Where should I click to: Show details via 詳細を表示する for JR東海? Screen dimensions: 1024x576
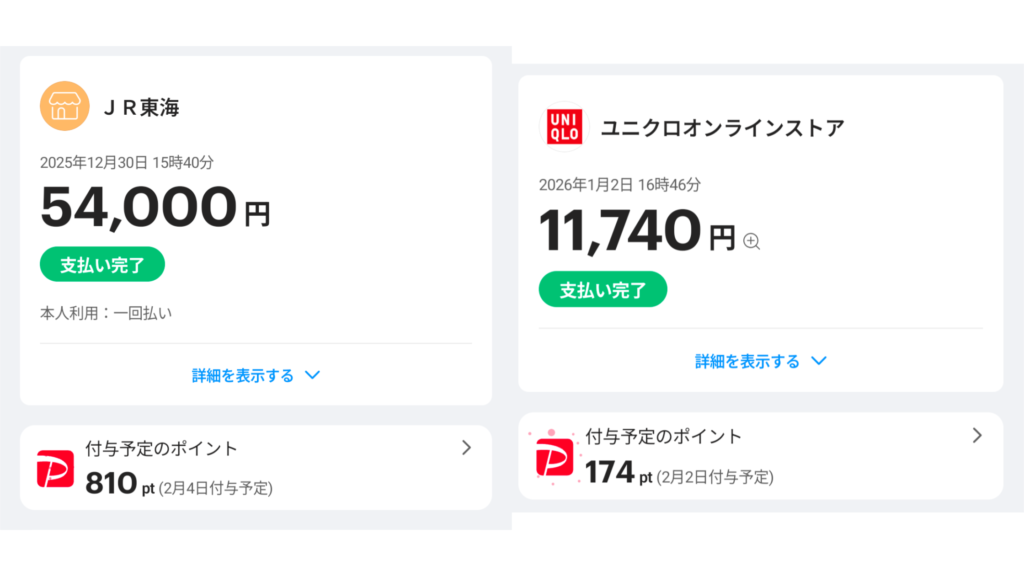point(243,376)
